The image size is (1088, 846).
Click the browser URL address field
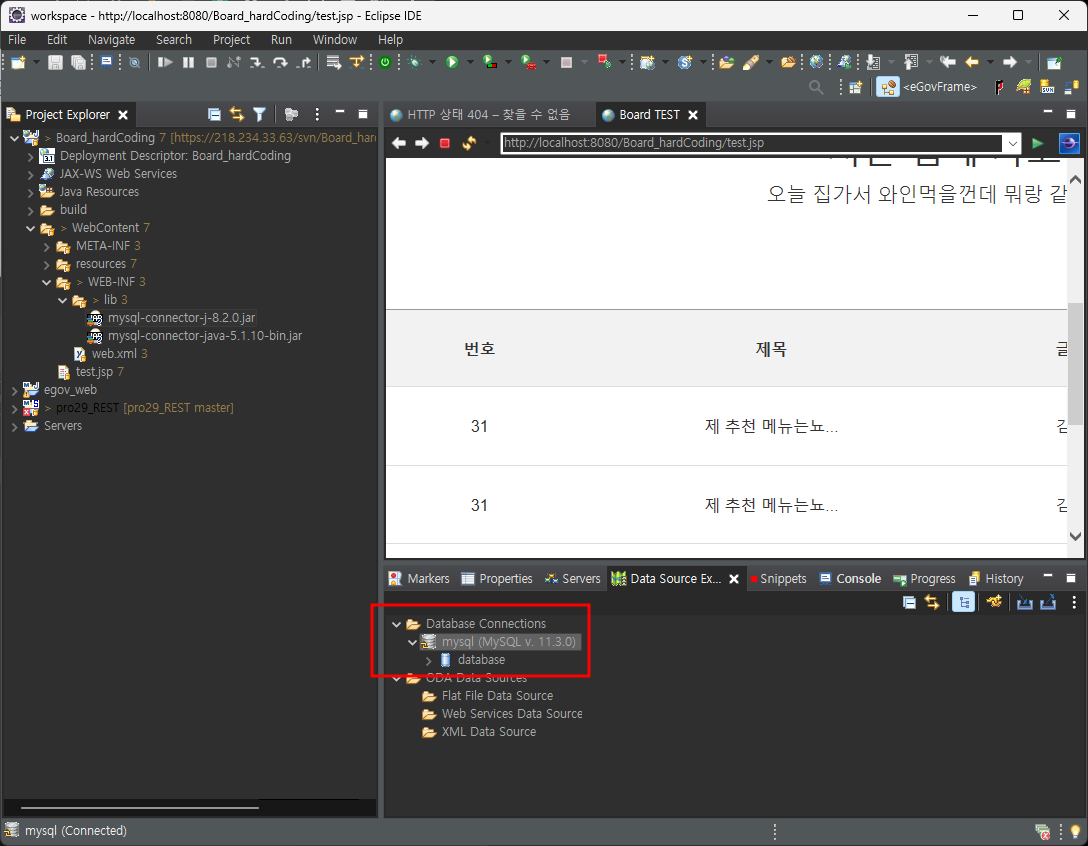tap(752, 143)
